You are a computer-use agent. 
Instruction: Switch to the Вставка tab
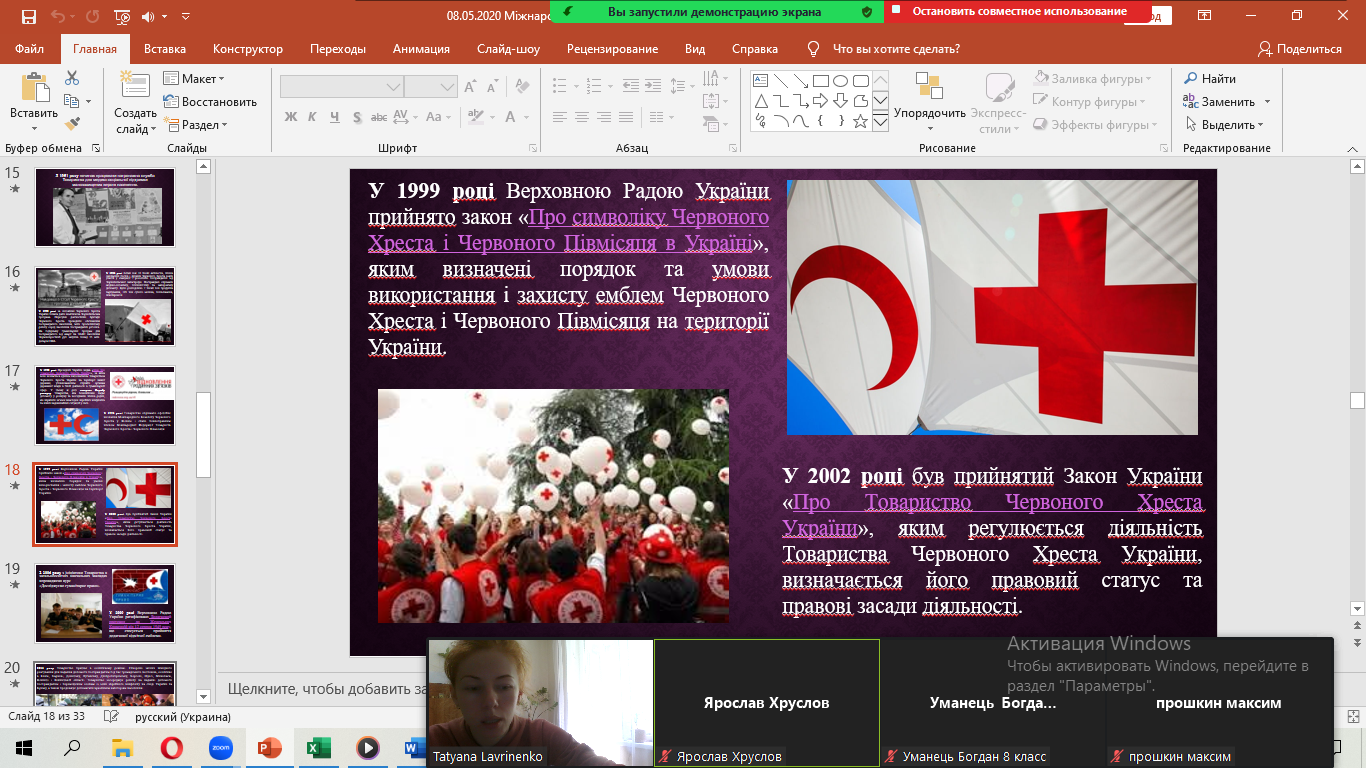point(165,49)
